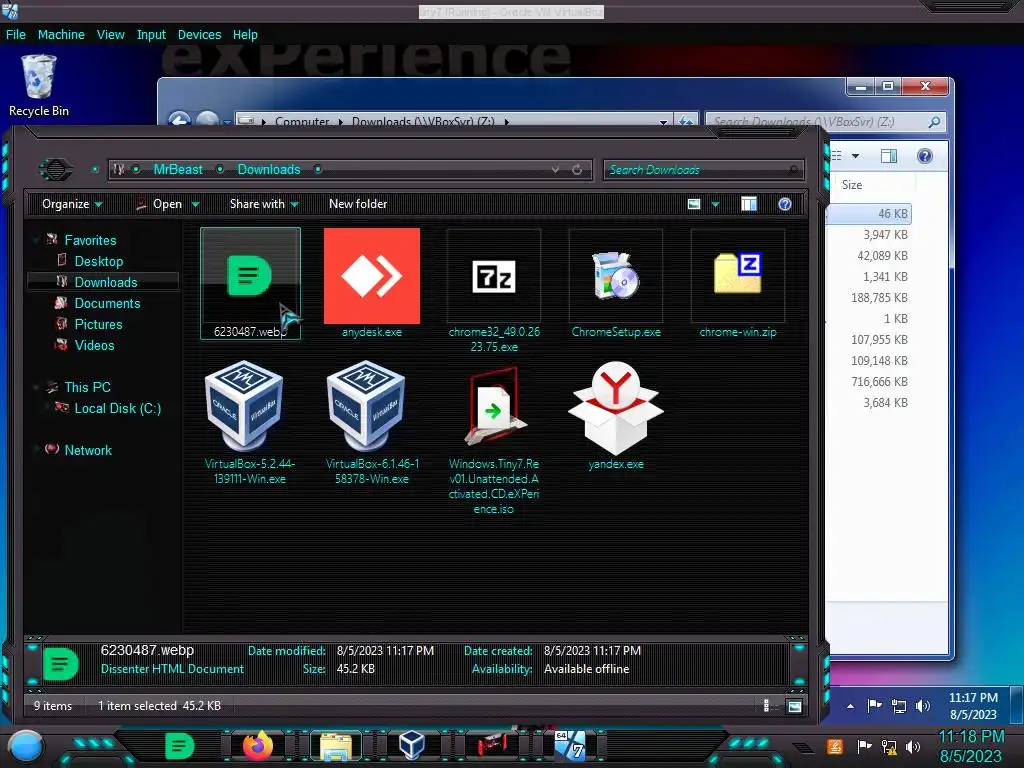The image size is (1024, 768).
Task: Open Documents in the navigation pane
Action: (x=107, y=303)
